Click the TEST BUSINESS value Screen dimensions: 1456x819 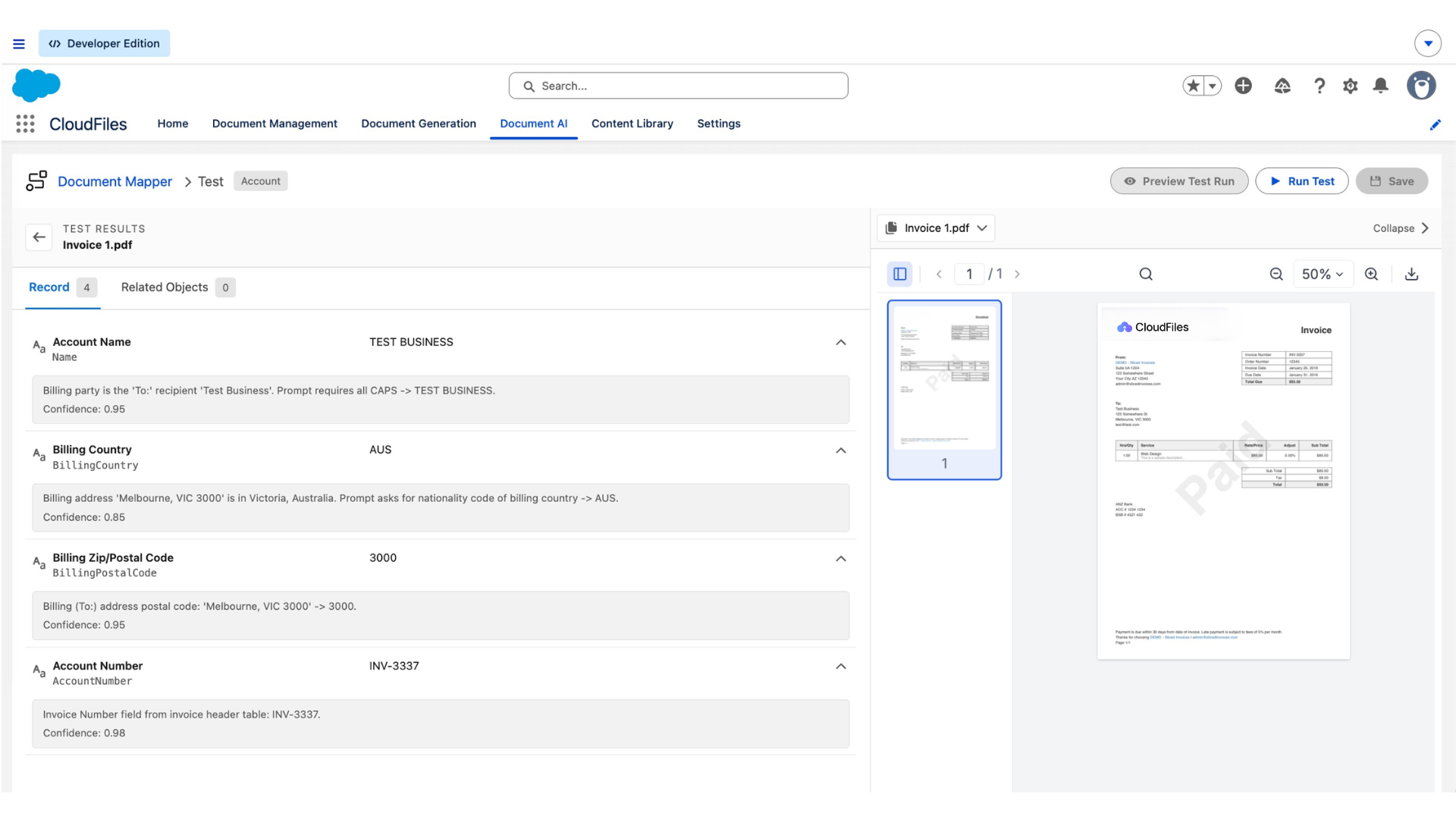click(411, 343)
